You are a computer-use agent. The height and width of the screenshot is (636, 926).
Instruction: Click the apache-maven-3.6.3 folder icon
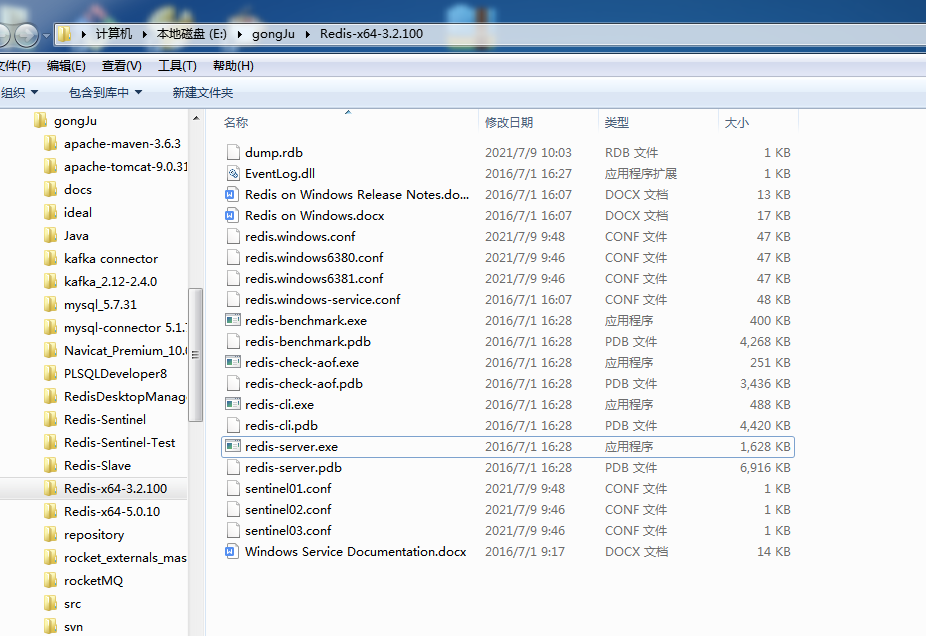pyautogui.click(x=51, y=143)
